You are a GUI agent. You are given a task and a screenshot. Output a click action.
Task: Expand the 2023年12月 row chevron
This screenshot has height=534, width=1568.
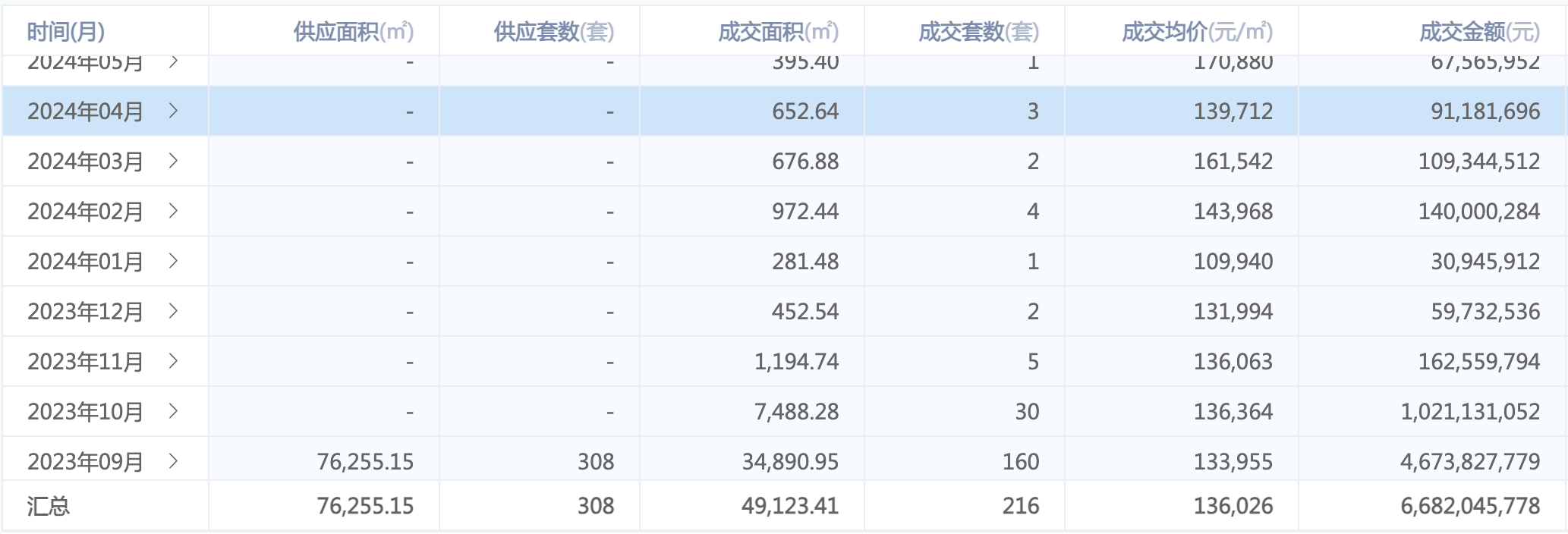pos(173,311)
